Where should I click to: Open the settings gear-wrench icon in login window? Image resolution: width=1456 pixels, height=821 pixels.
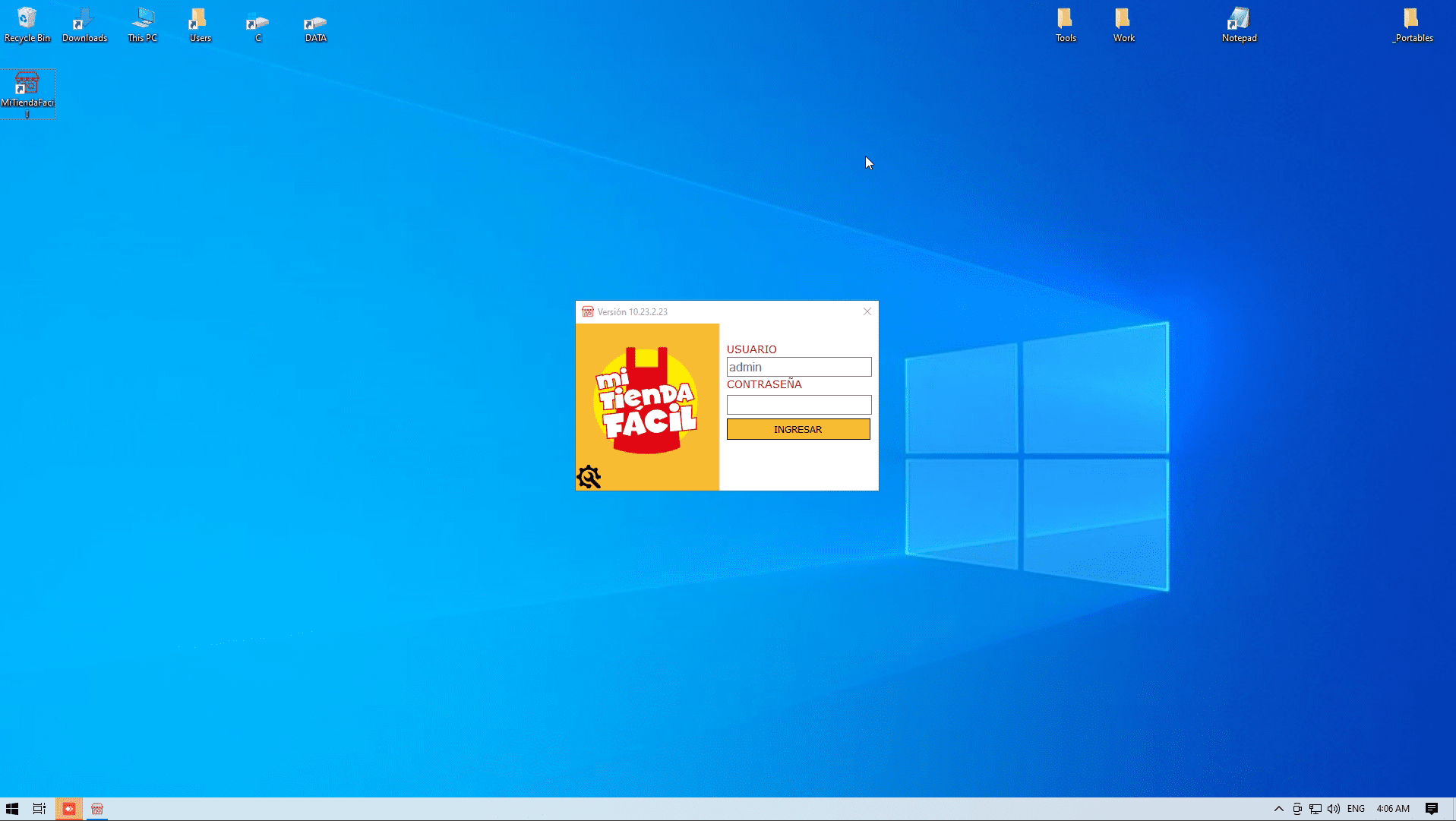(x=589, y=477)
